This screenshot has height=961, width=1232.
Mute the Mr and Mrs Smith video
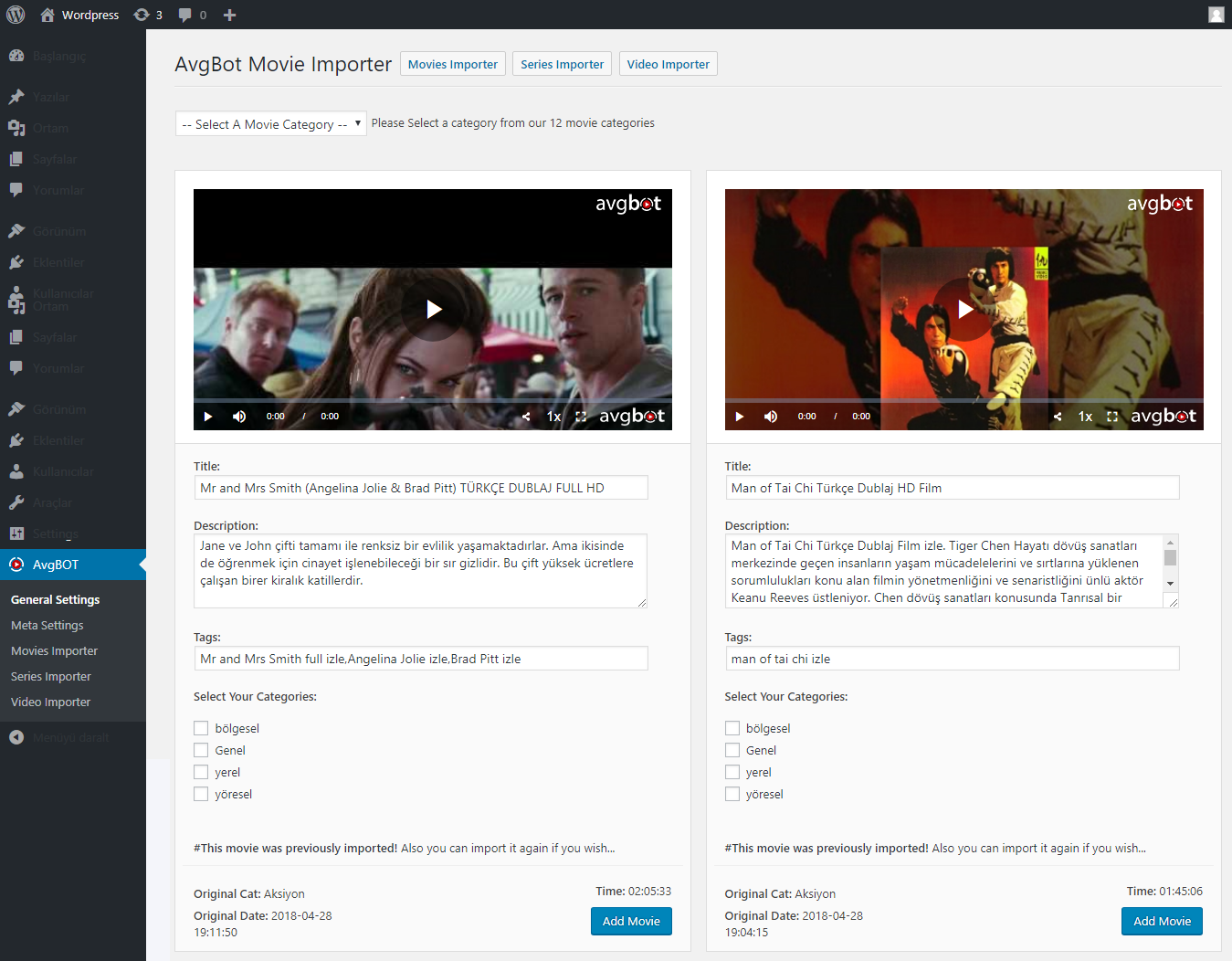239,417
